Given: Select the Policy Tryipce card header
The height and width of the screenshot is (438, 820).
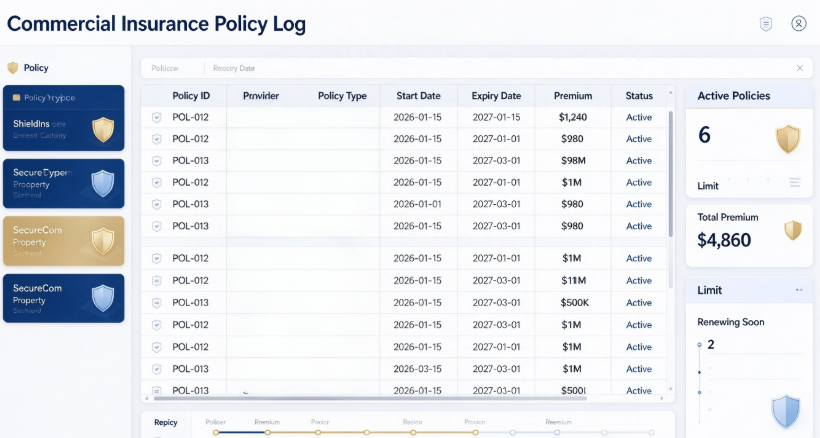Looking at the screenshot, I should (64, 98).
